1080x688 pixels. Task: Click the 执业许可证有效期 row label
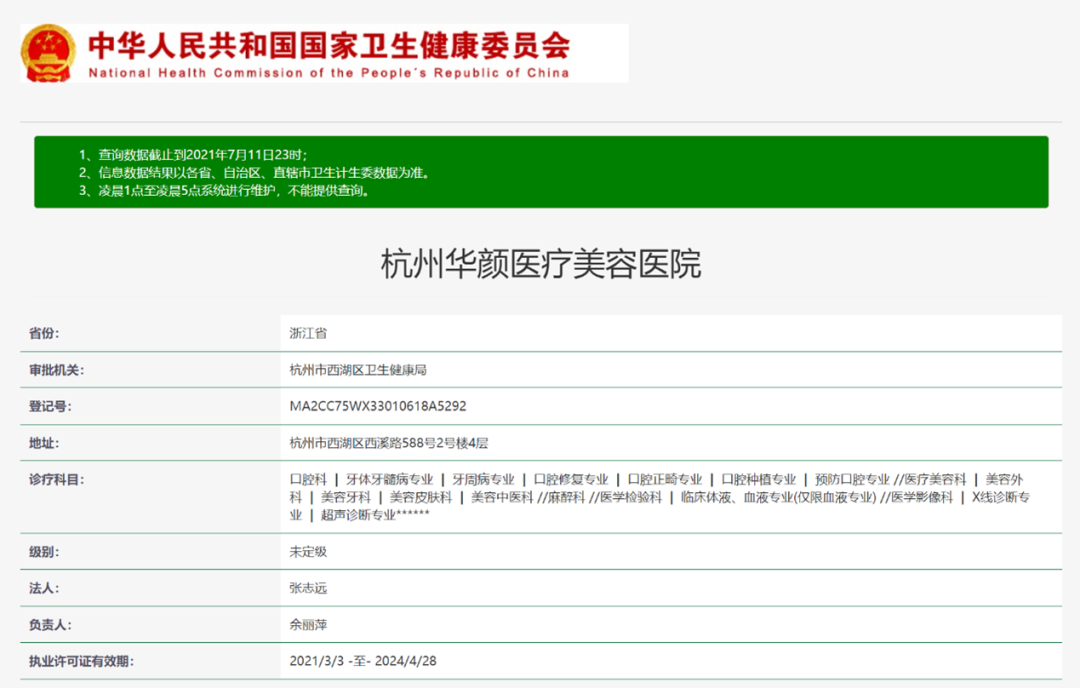(81, 661)
